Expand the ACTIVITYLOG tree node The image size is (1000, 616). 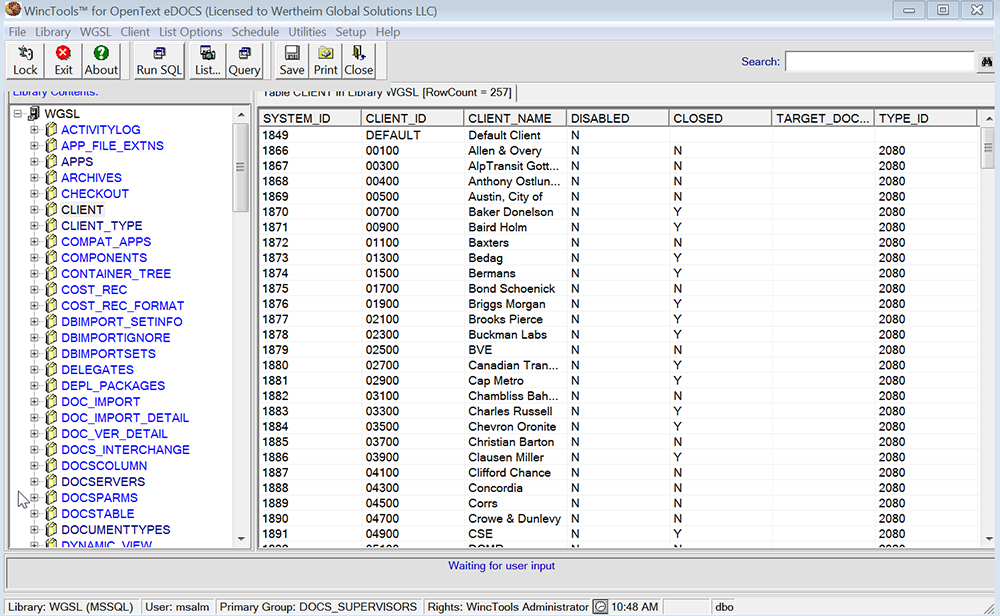click(34, 129)
